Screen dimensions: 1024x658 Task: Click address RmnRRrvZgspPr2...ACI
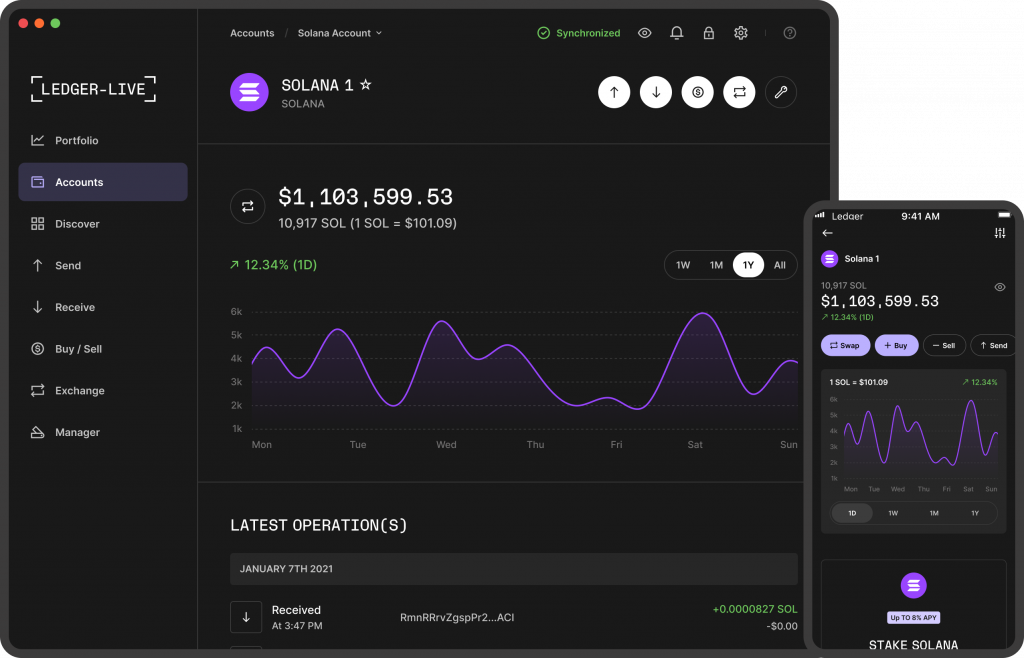click(457, 618)
